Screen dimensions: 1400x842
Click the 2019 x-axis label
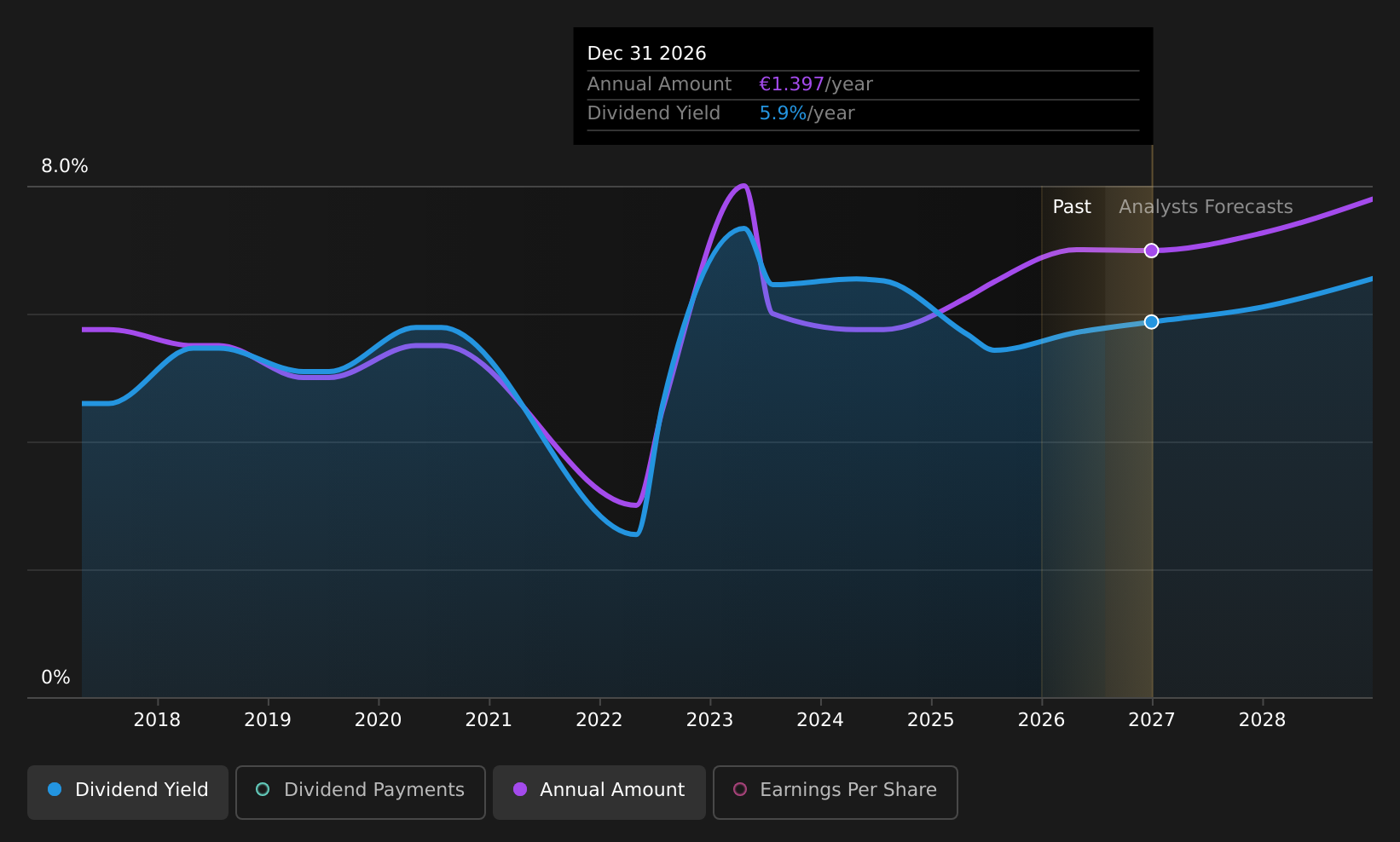268,720
